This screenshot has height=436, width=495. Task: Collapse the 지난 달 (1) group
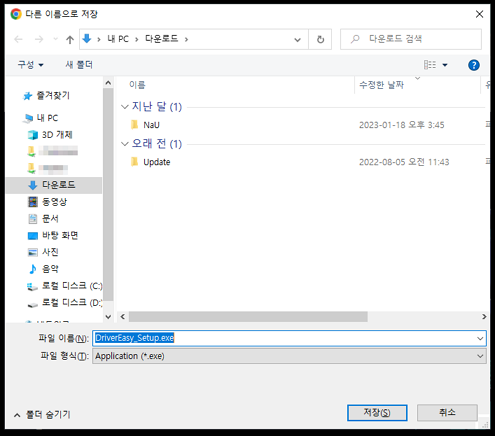125,107
